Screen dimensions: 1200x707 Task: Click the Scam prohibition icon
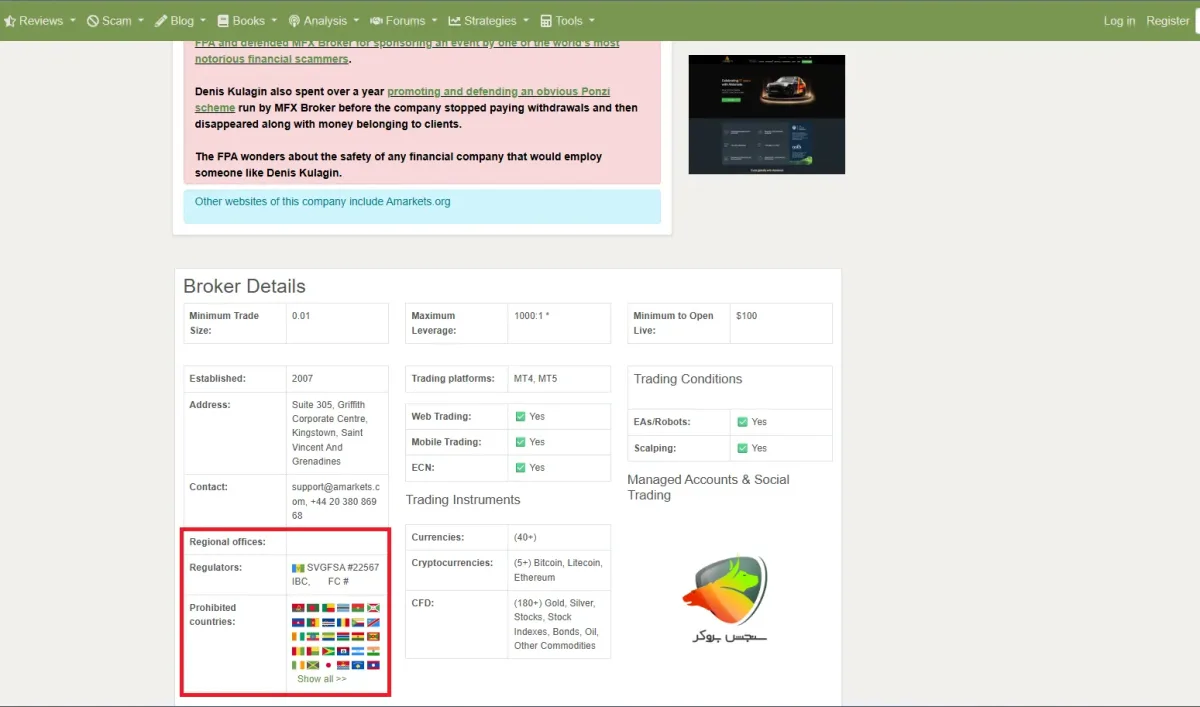click(x=92, y=20)
